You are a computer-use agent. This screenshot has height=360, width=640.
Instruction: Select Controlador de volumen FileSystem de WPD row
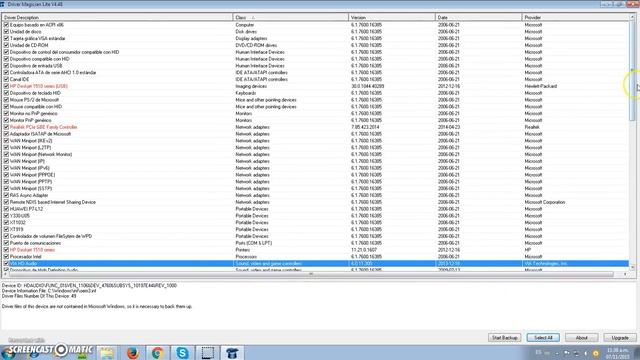tap(316, 236)
